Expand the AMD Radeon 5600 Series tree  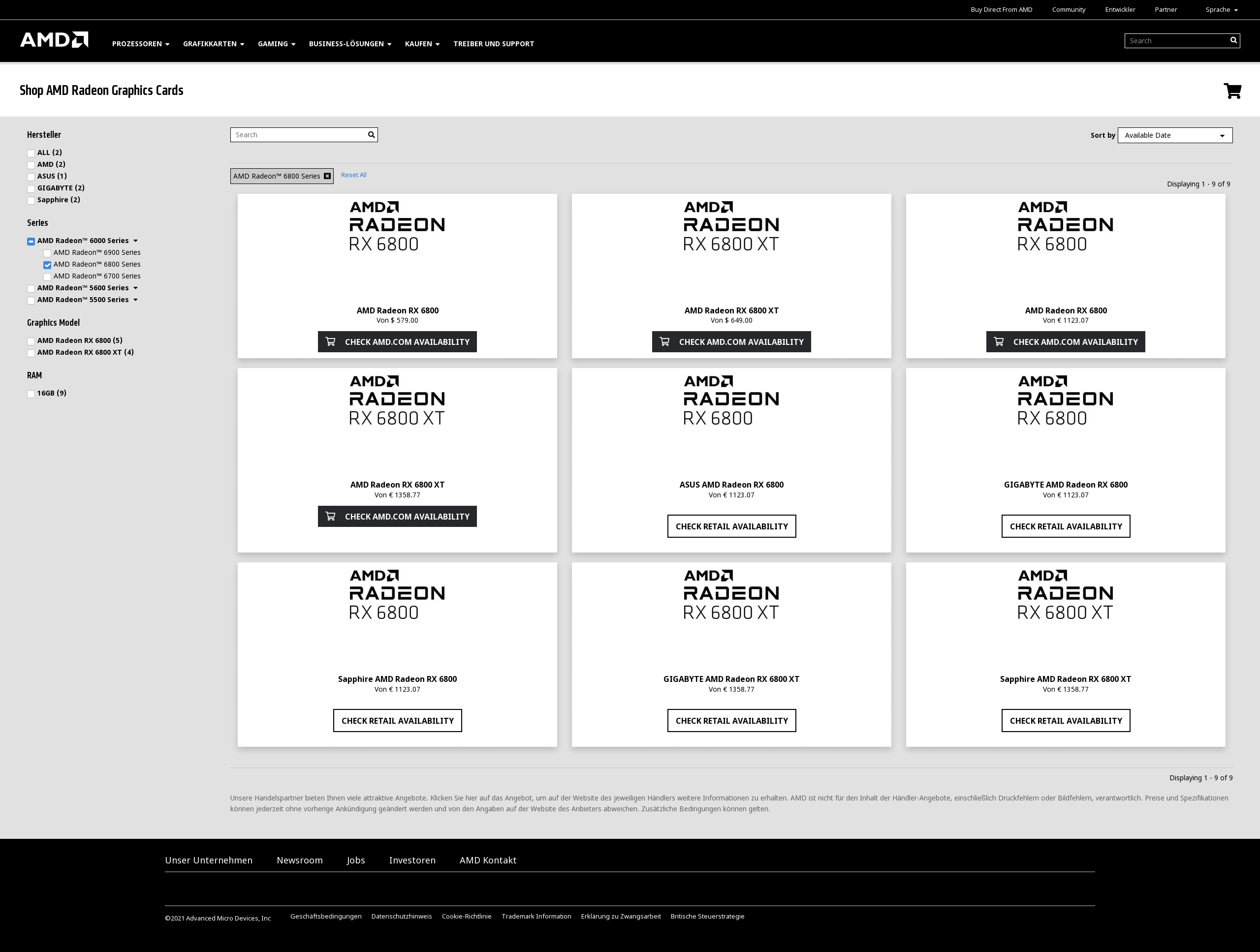point(135,288)
